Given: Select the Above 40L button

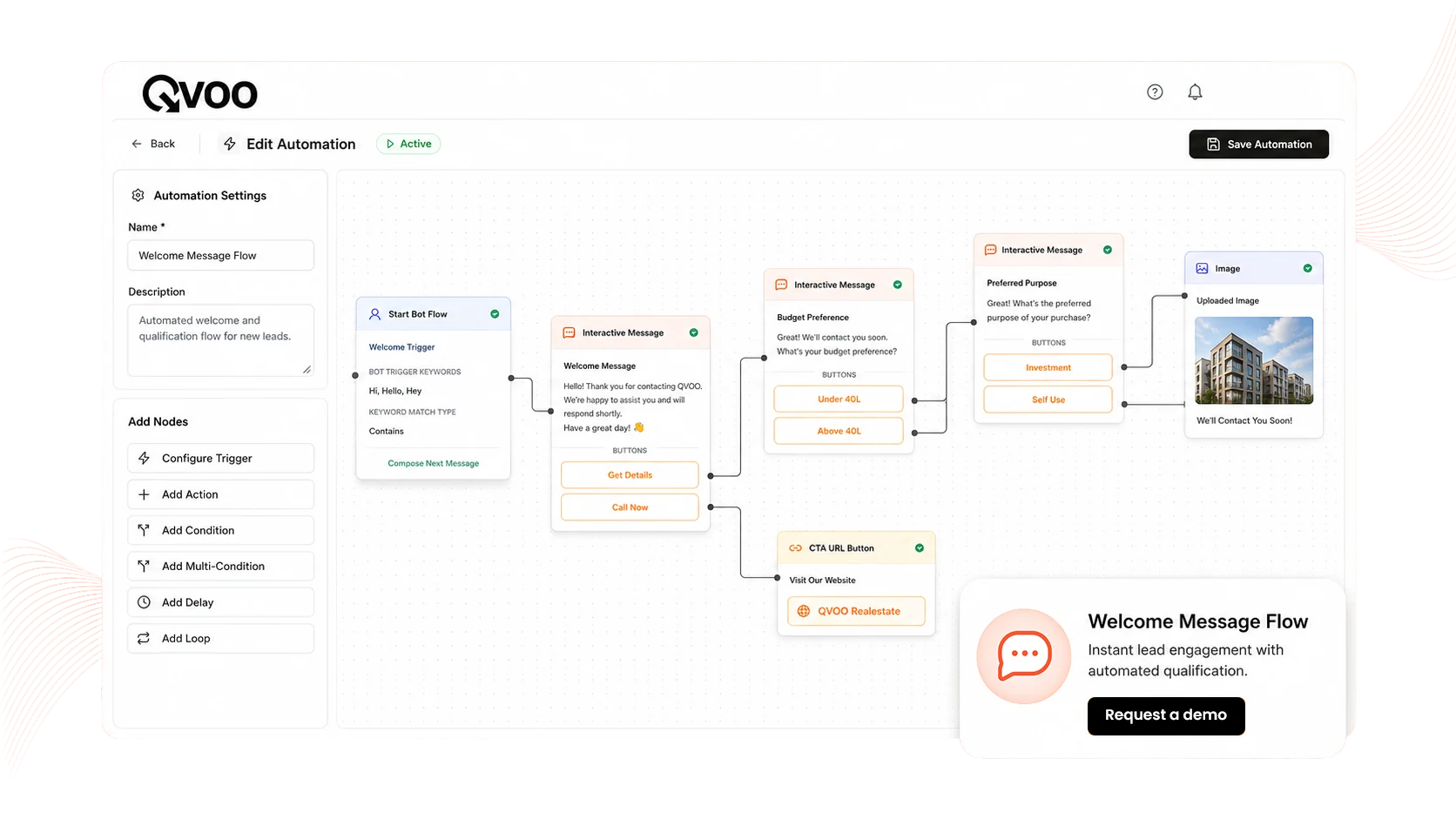Looking at the screenshot, I should pos(839,431).
